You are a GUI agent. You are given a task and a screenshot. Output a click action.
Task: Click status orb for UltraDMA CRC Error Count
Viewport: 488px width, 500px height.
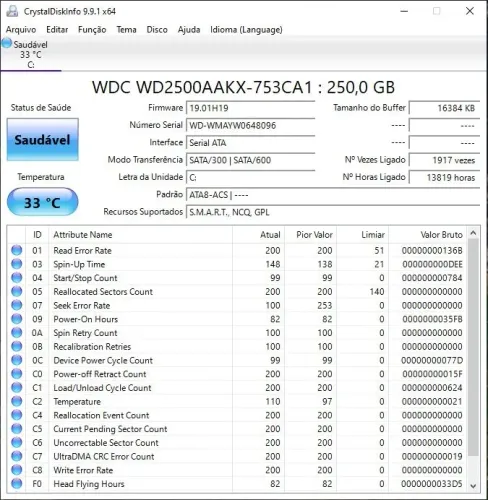[x=17, y=456]
